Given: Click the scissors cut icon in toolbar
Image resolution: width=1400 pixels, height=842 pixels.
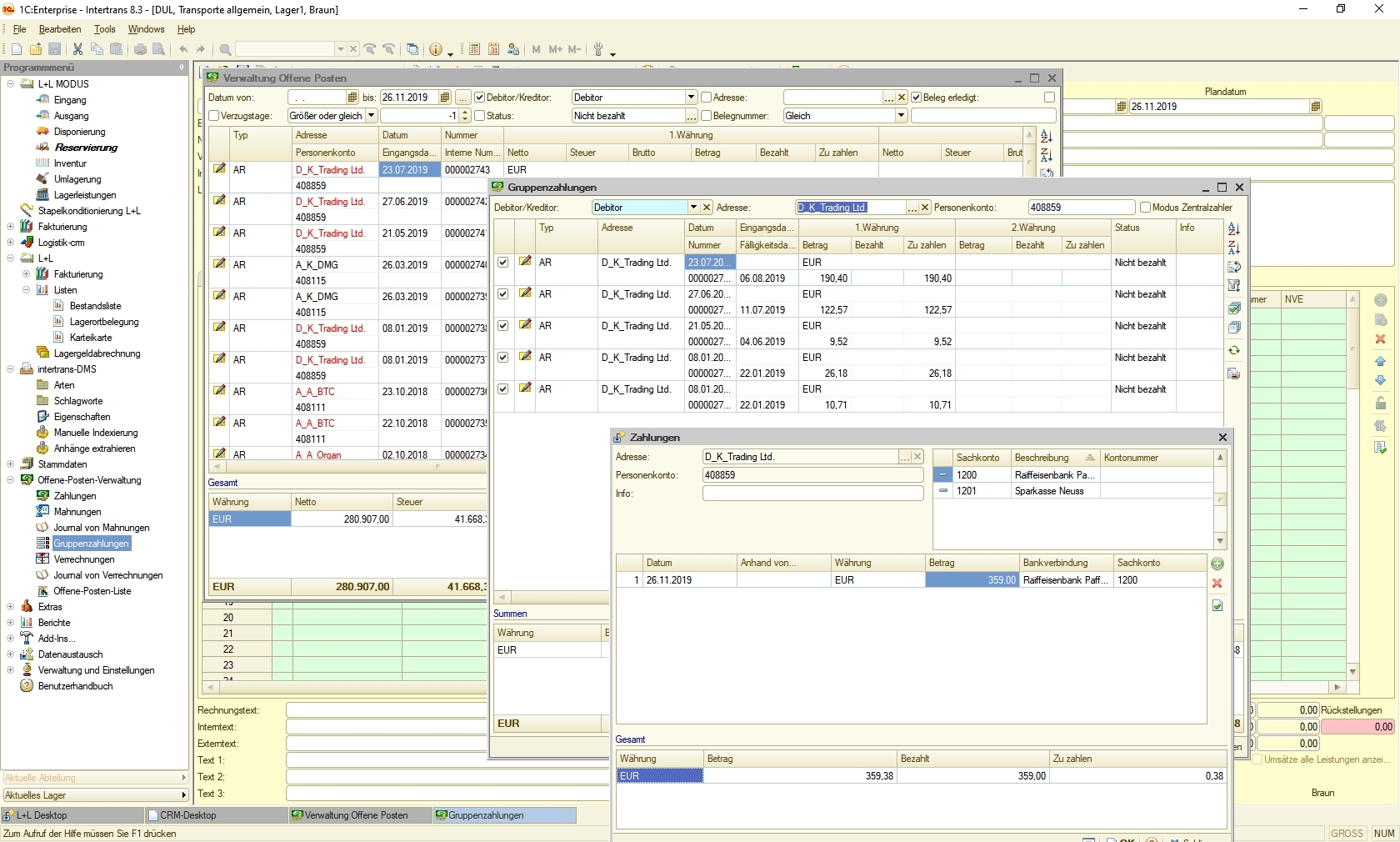Looking at the screenshot, I should click(77, 50).
